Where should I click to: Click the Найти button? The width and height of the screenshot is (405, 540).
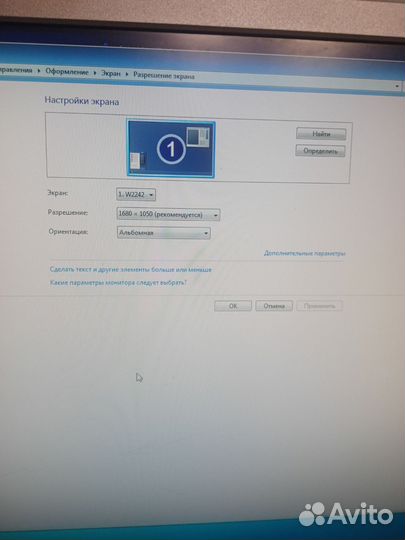point(321,134)
